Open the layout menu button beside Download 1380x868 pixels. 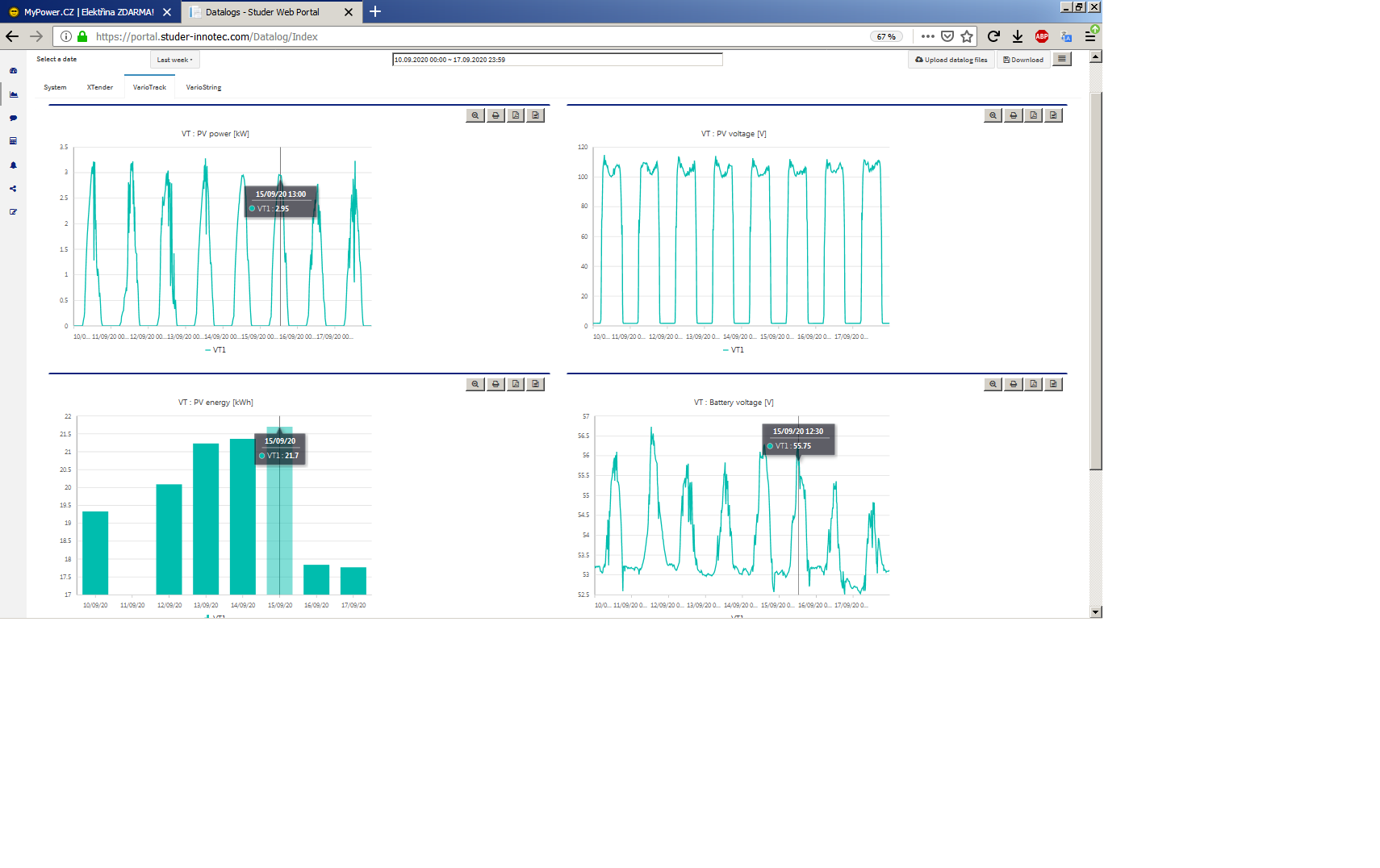tap(1062, 59)
